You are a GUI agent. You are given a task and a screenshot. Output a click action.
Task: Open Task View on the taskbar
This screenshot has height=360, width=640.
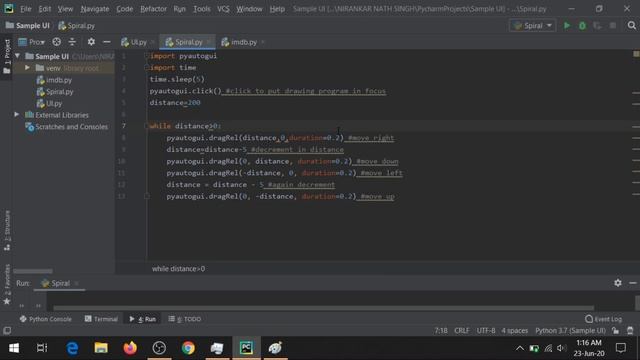42,348
